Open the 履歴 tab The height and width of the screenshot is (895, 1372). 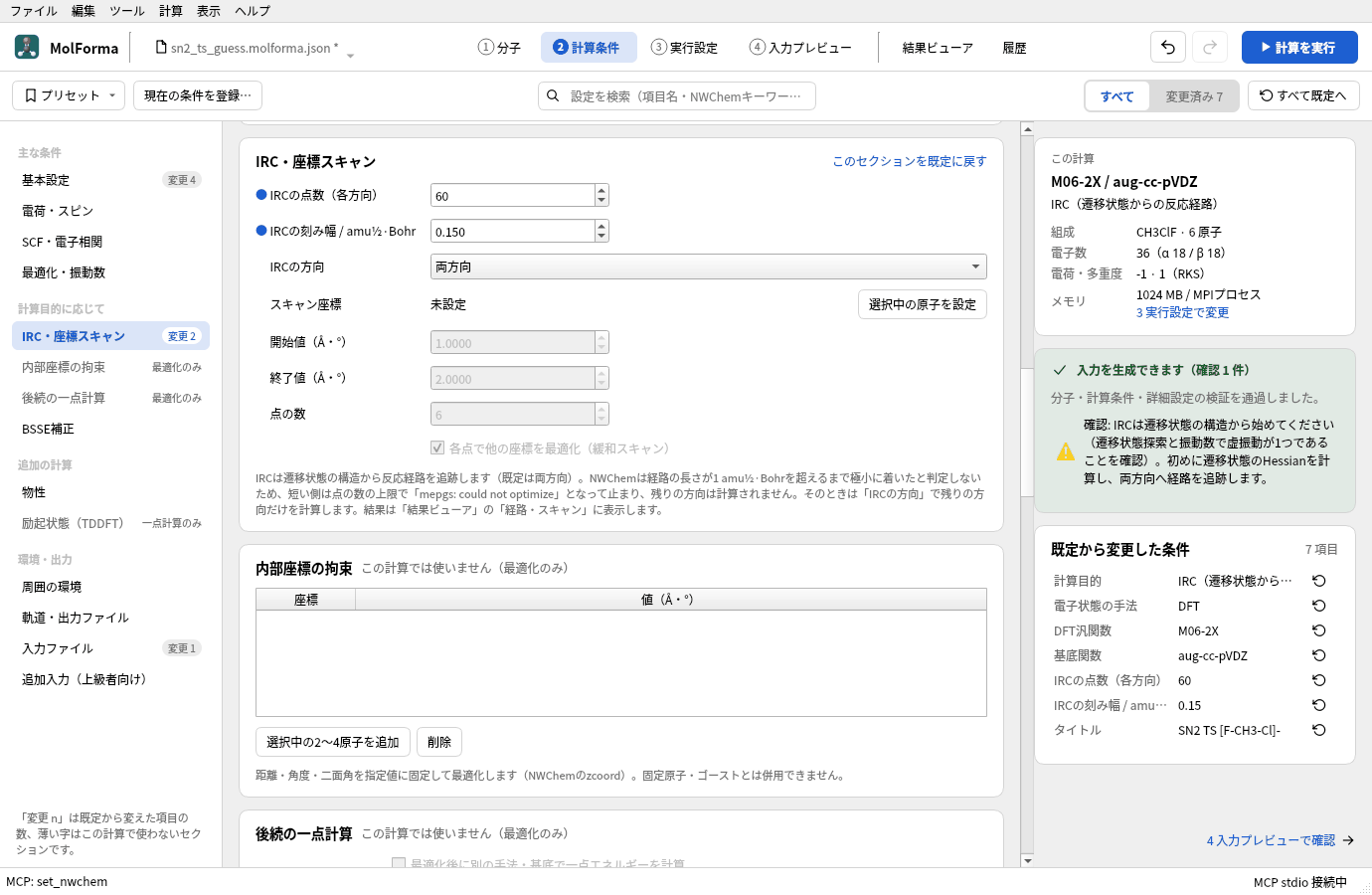click(1014, 48)
